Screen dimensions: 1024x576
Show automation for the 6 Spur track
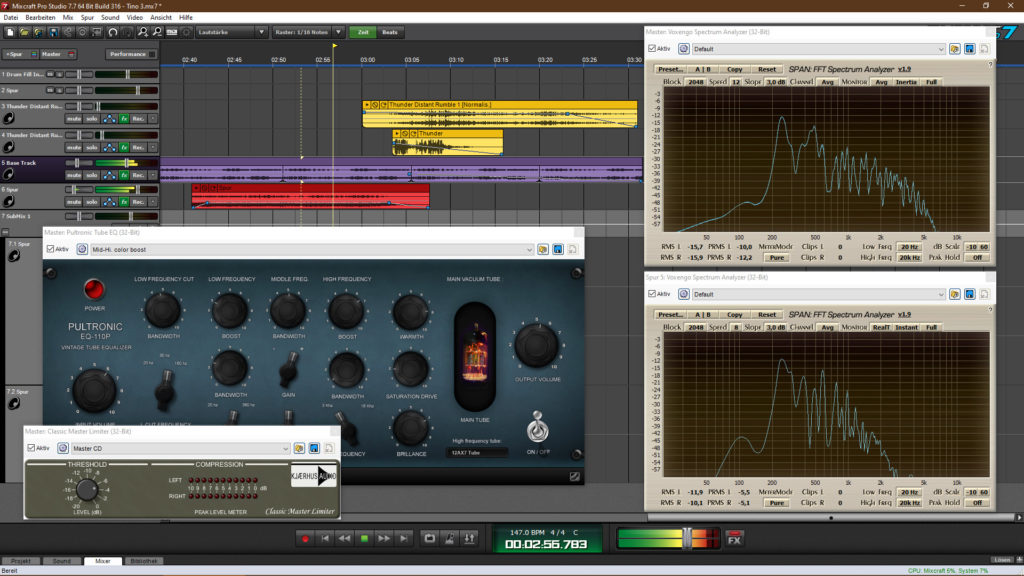[109, 202]
